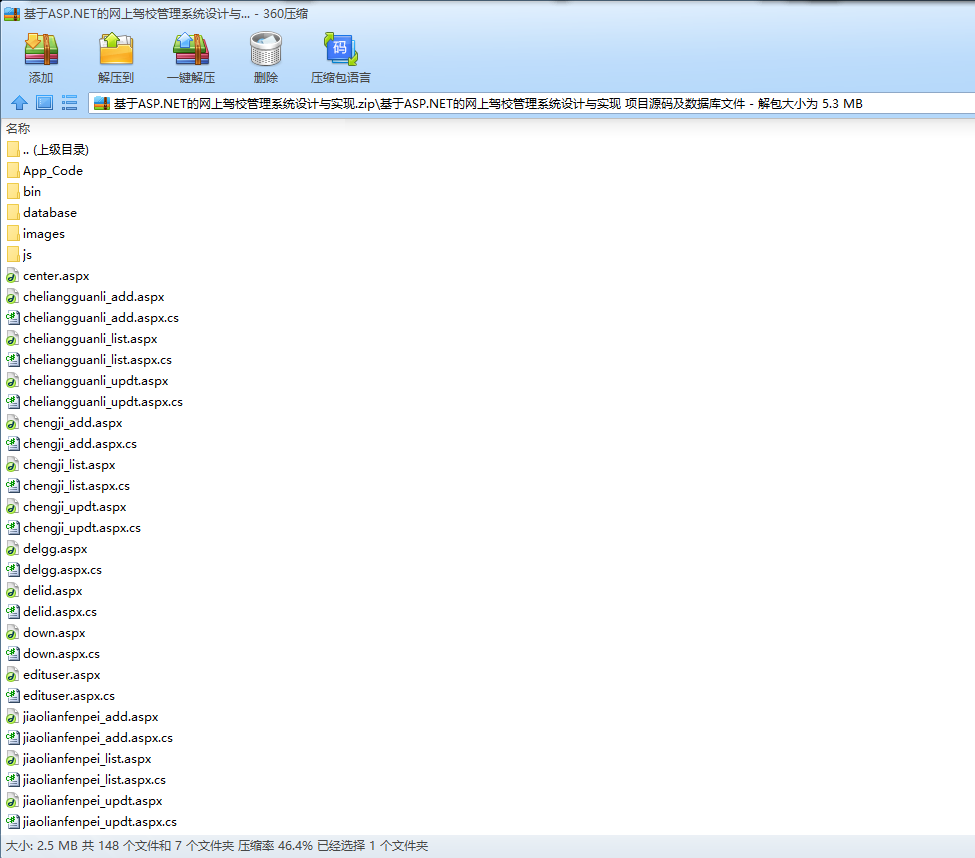This screenshot has height=858, width=975.
Task: Click jiaolianfenpei_updt.aspx file name
Action: (x=93, y=801)
